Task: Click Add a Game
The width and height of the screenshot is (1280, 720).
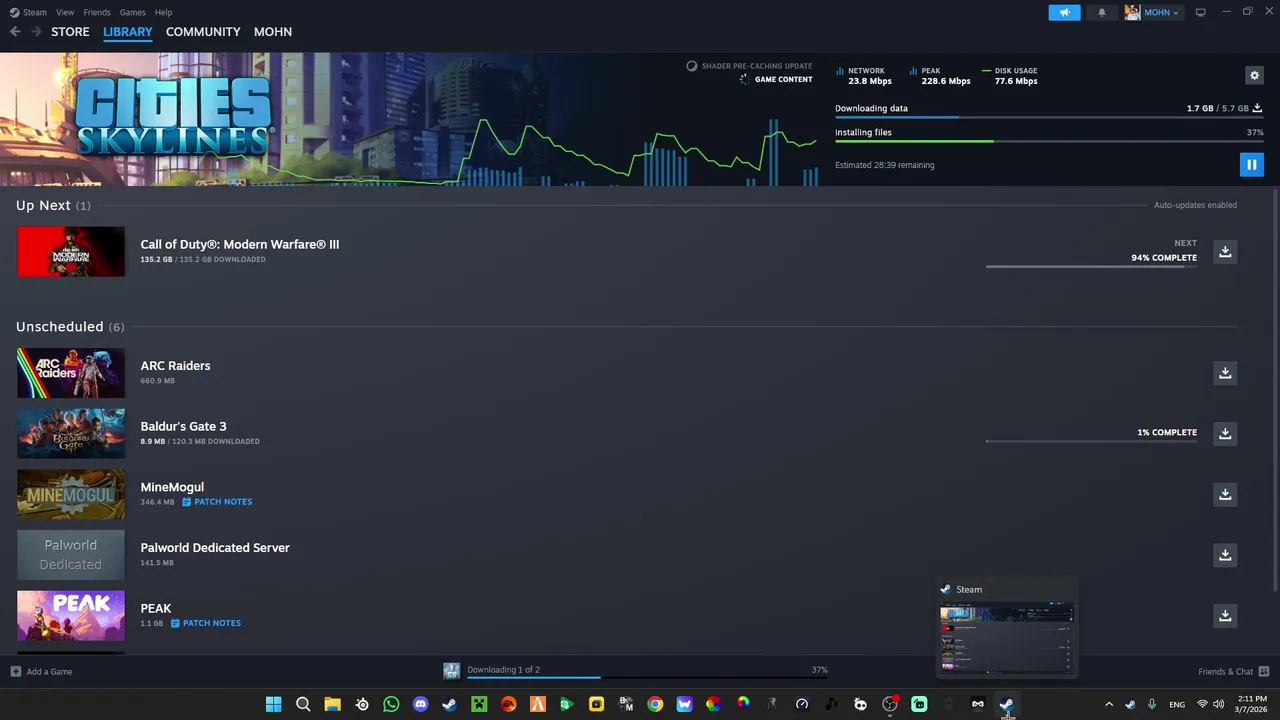Action: (42, 671)
